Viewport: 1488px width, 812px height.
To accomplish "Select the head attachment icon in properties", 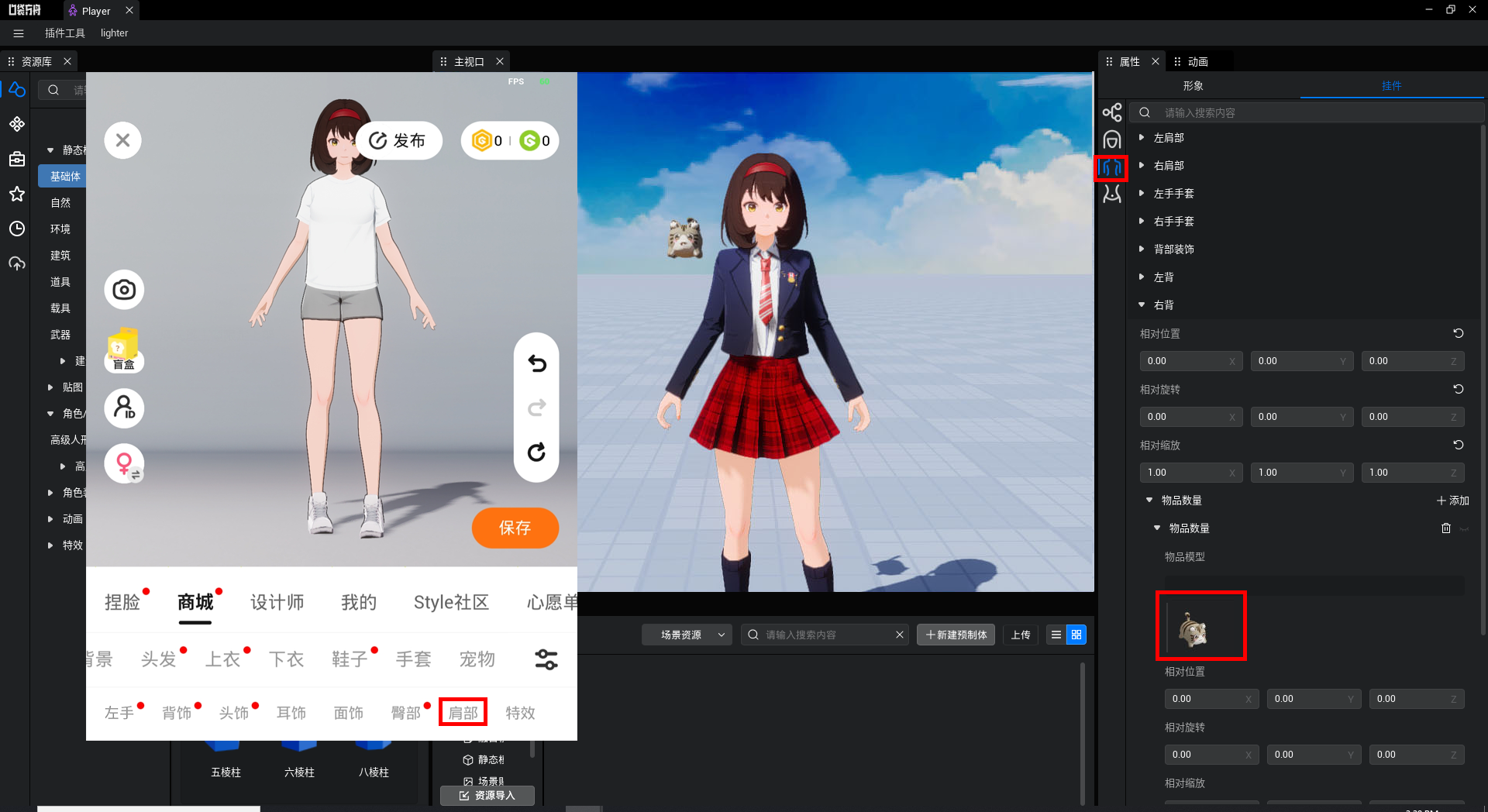I will [x=1112, y=140].
